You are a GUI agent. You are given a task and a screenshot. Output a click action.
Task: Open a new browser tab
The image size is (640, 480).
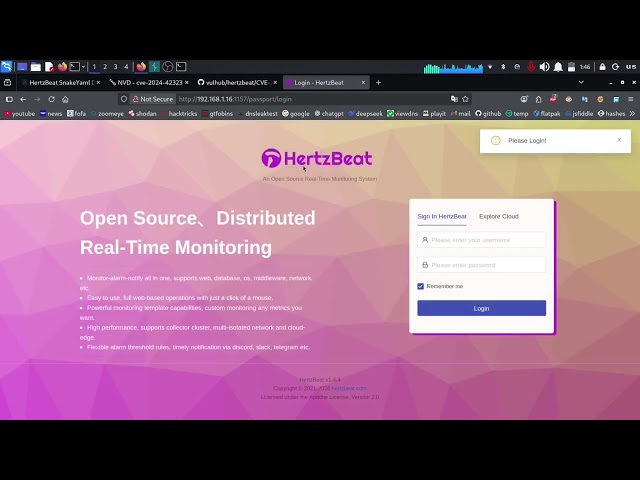378,82
